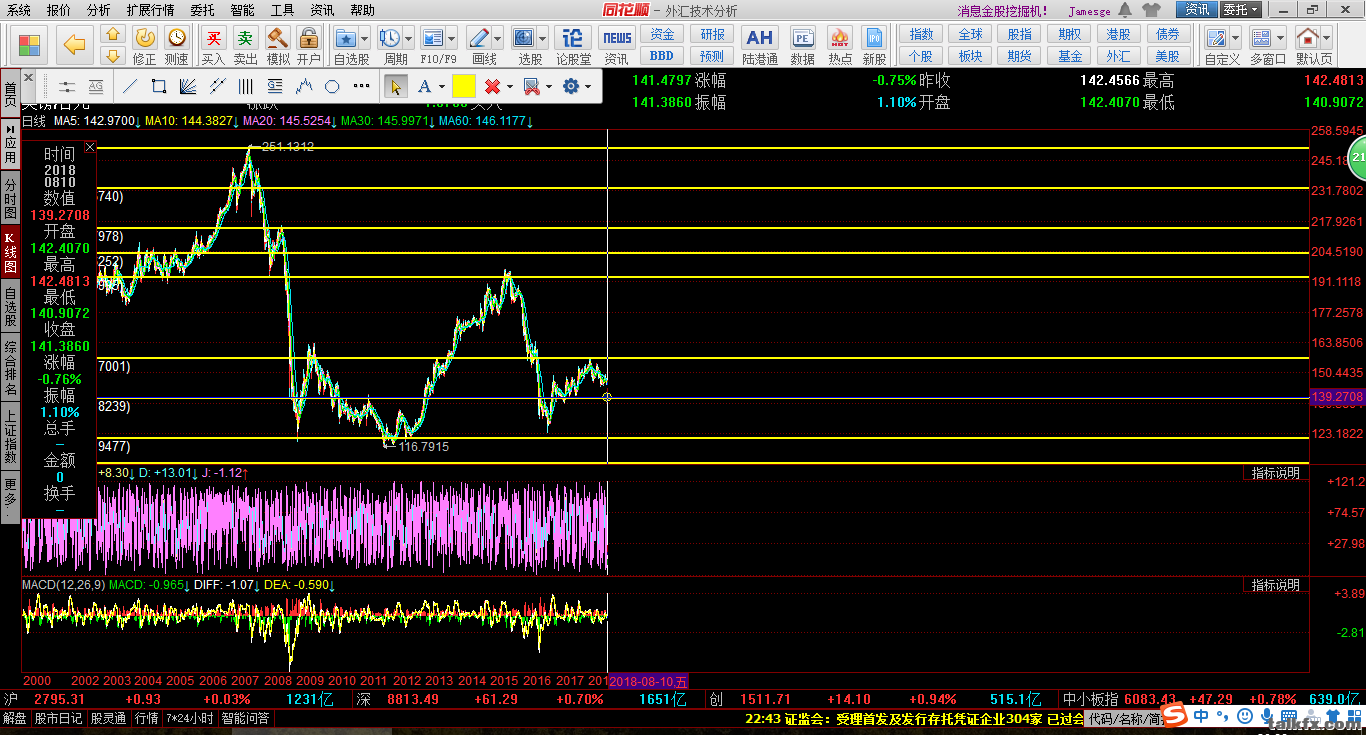Open the 模拟 simulation gavel icon
Screen dimensions: 1366x735
278,45
